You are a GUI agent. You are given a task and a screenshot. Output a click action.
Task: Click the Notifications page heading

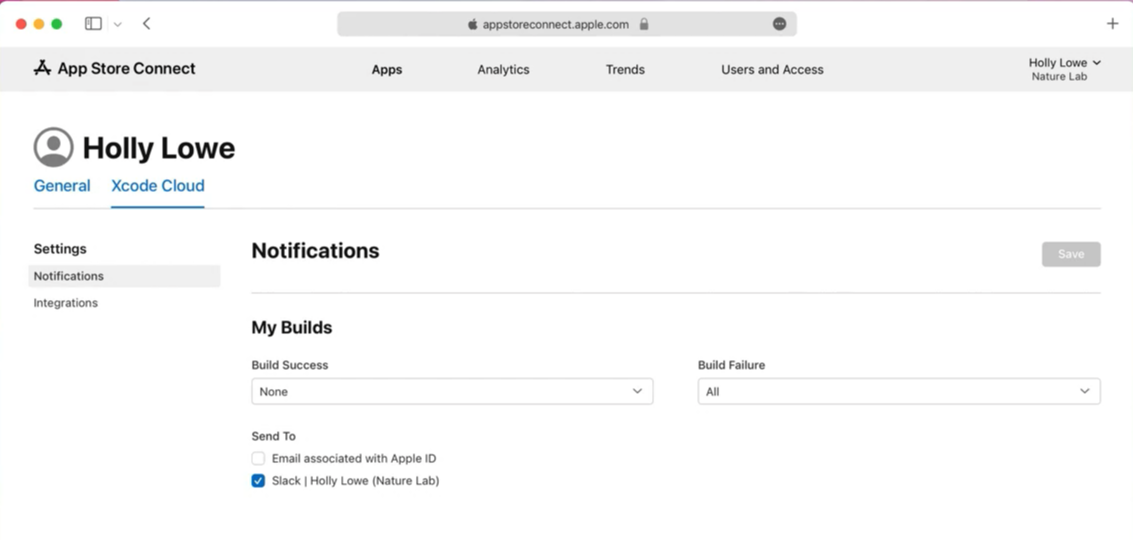point(315,251)
